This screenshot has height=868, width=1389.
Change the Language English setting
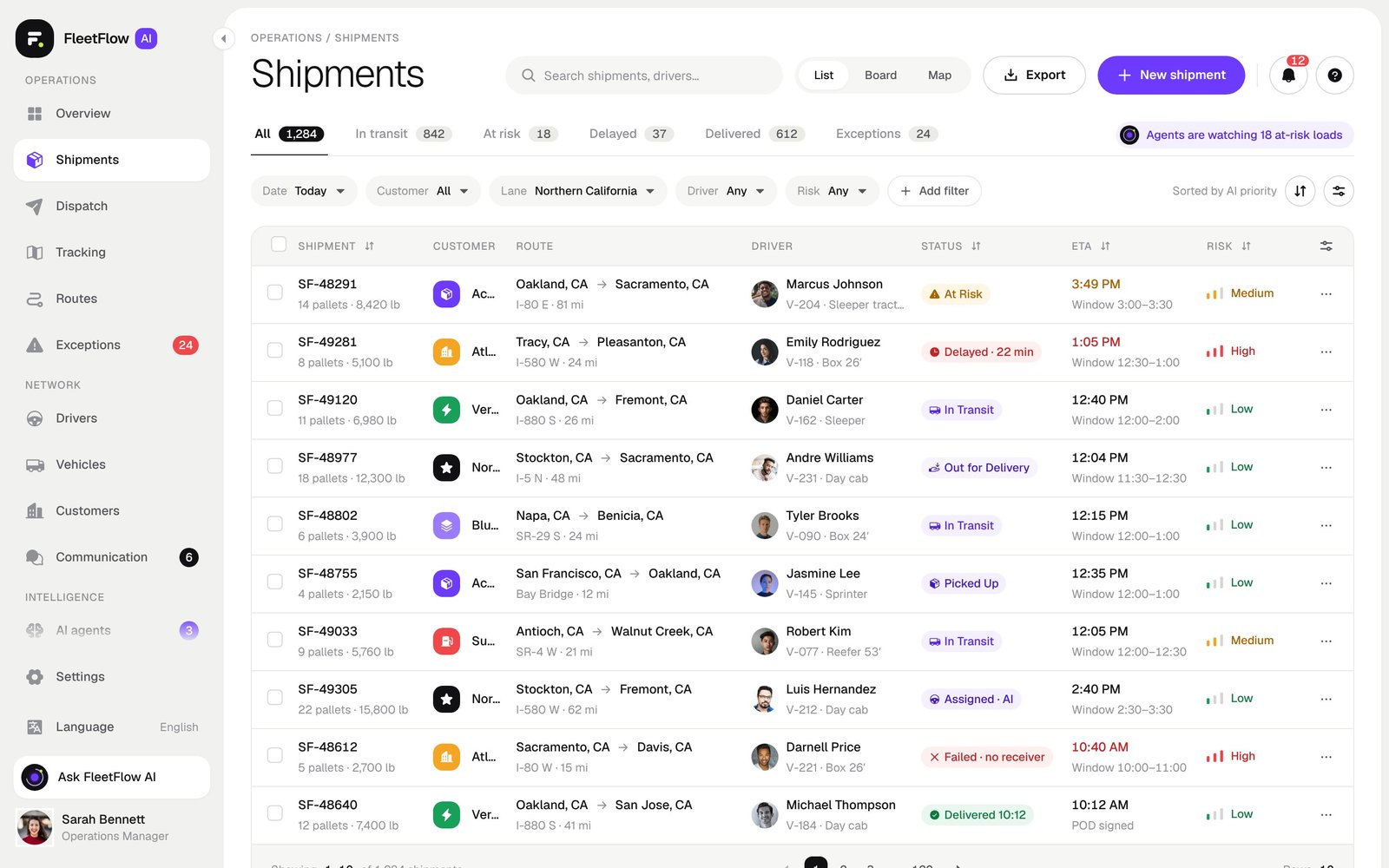click(112, 727)
